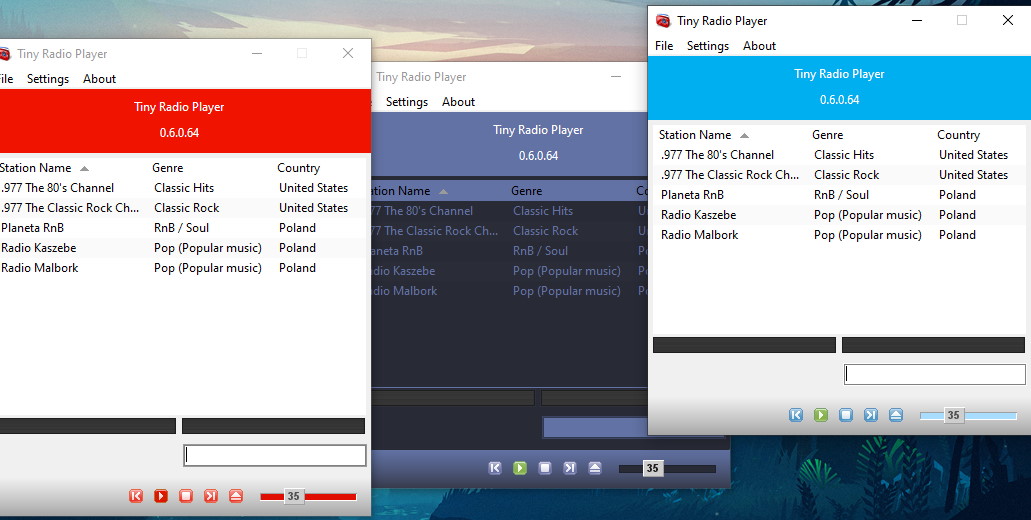Minimize the dark Tiny Radio Player window
The image size is (1031, 520).
(615, 77)
